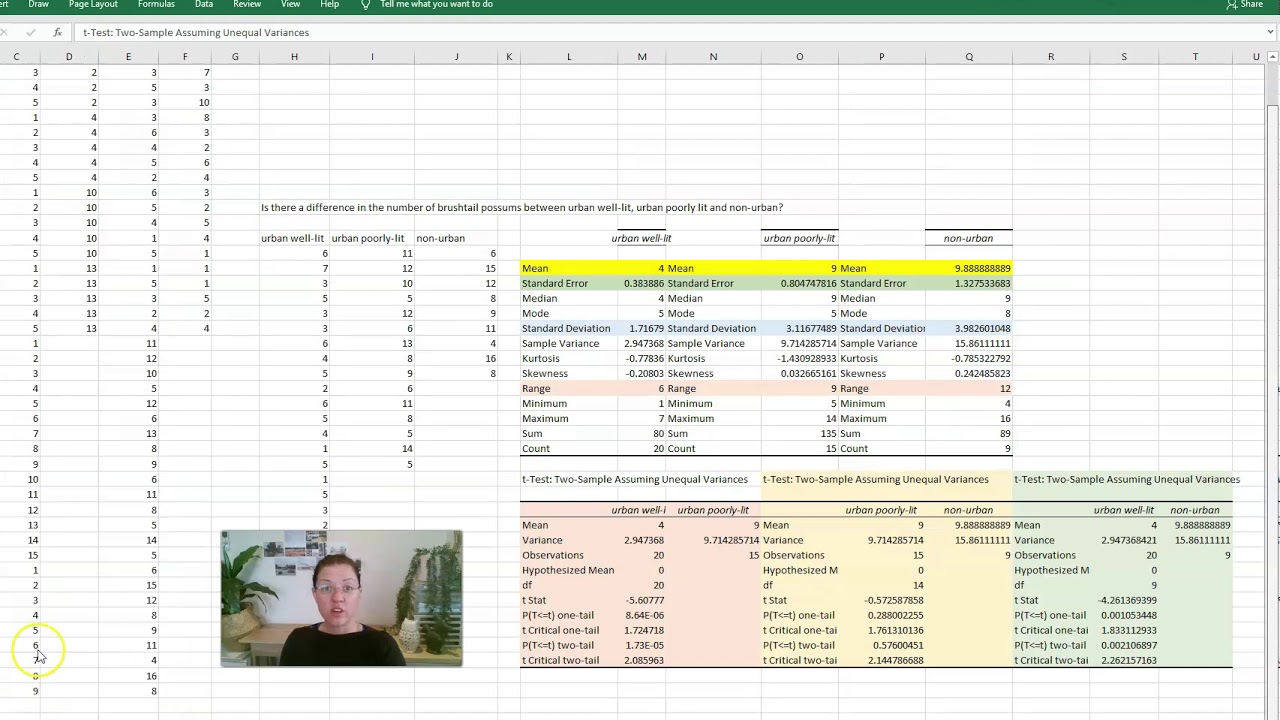The image size is (1280, 720).
Task: Select the brushtail possums question text cell
Action: (522, 208)
